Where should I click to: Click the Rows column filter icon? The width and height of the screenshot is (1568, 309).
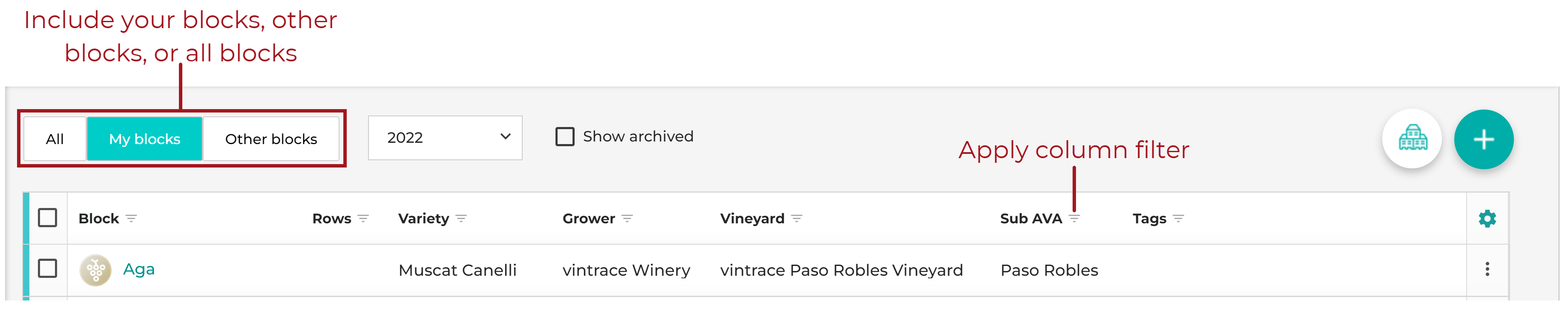(x=363, y=218)
